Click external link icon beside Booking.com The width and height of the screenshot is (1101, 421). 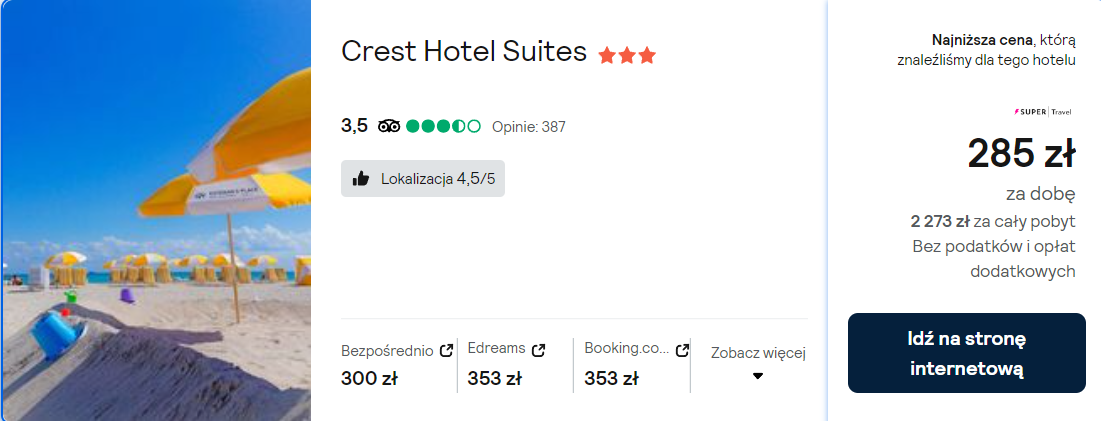click(683, 350)
